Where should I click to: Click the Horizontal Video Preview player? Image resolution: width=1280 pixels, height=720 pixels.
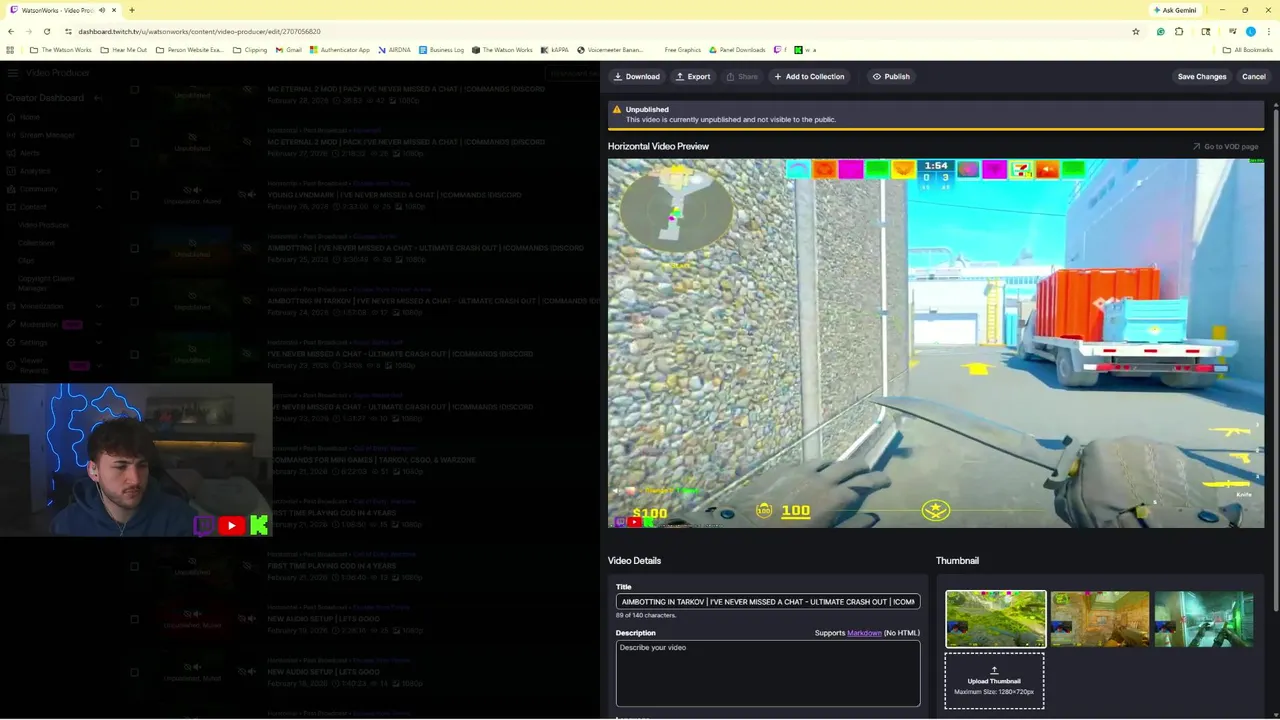[x=936, y=343]
